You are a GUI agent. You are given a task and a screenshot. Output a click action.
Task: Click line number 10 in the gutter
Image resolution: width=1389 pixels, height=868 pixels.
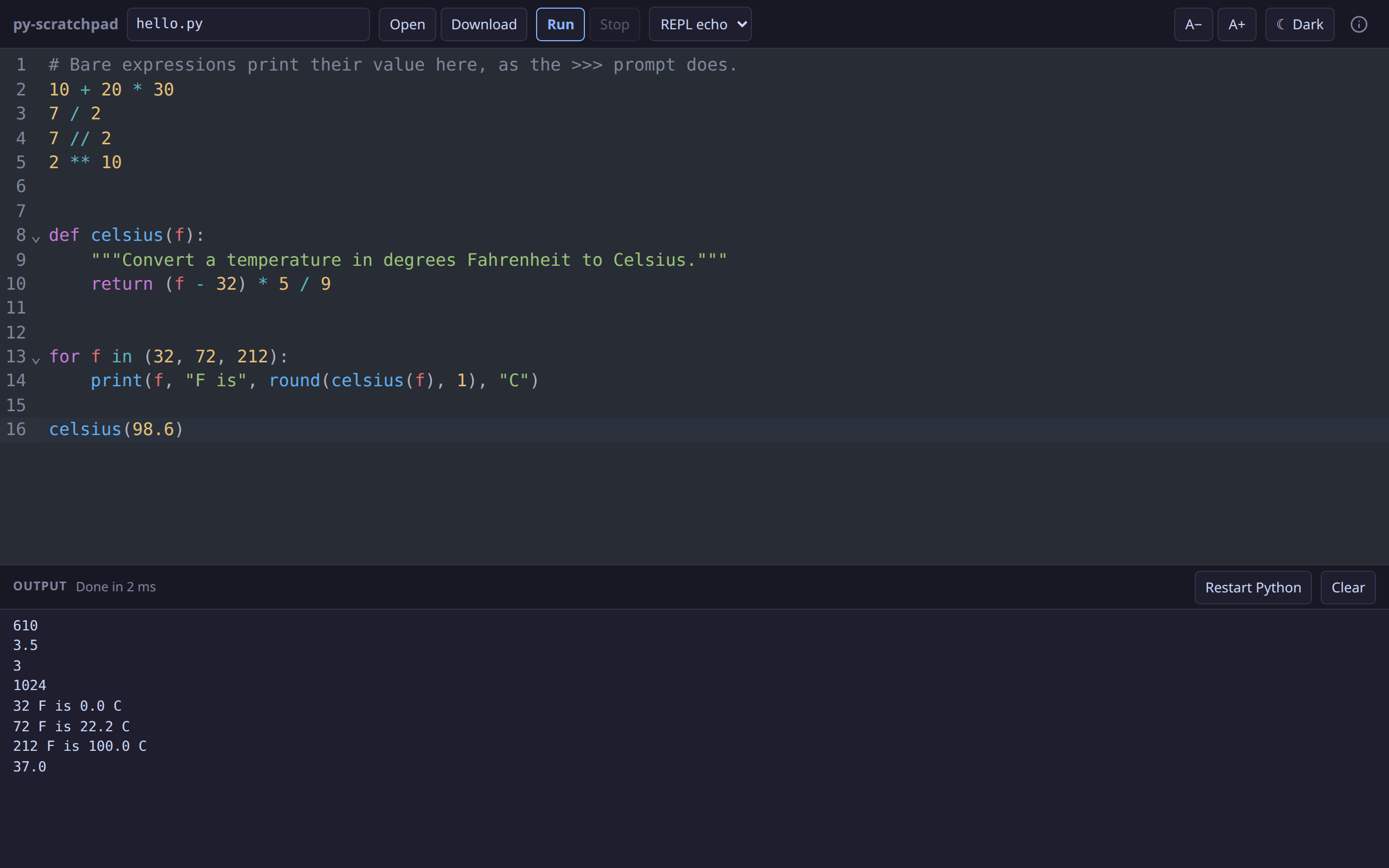coord(16,284)
